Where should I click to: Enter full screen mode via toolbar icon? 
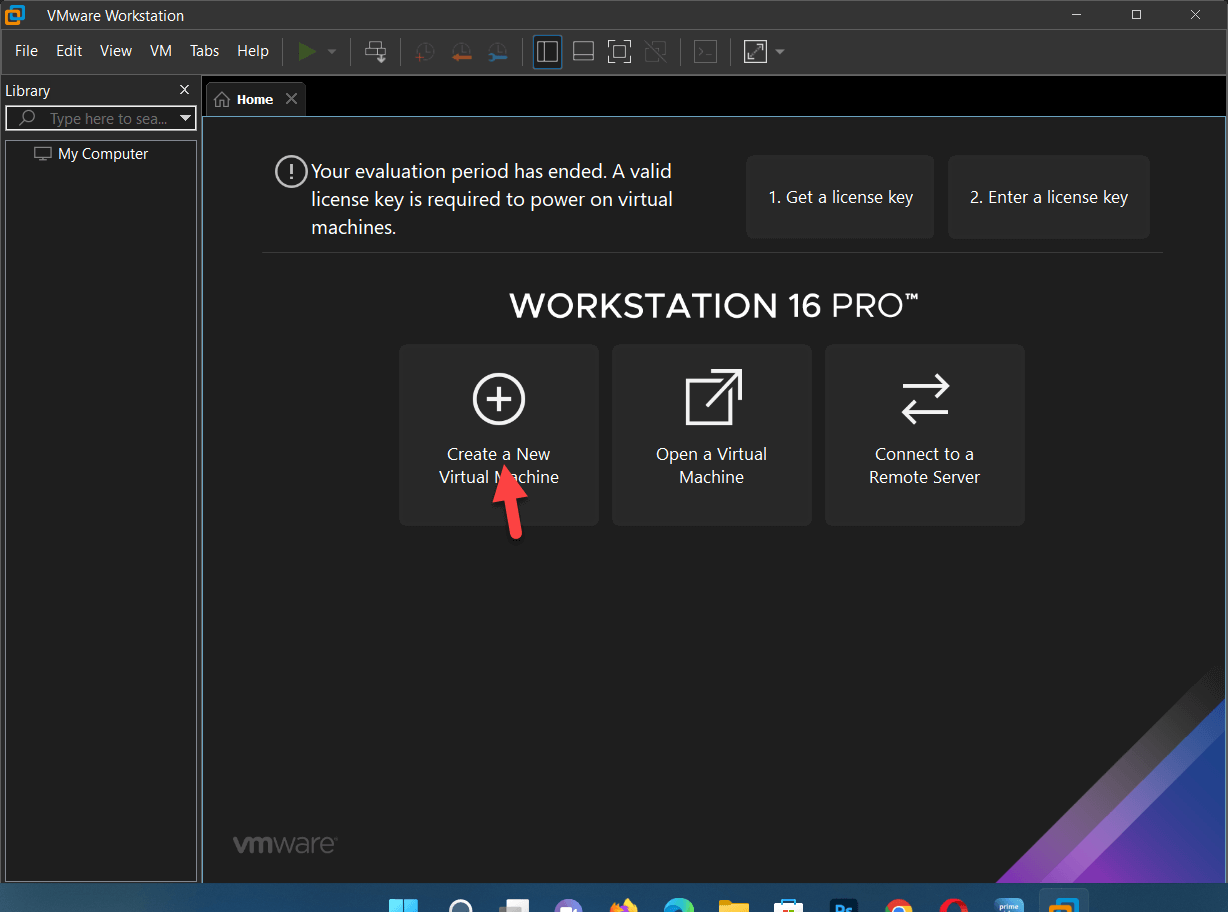619,52
